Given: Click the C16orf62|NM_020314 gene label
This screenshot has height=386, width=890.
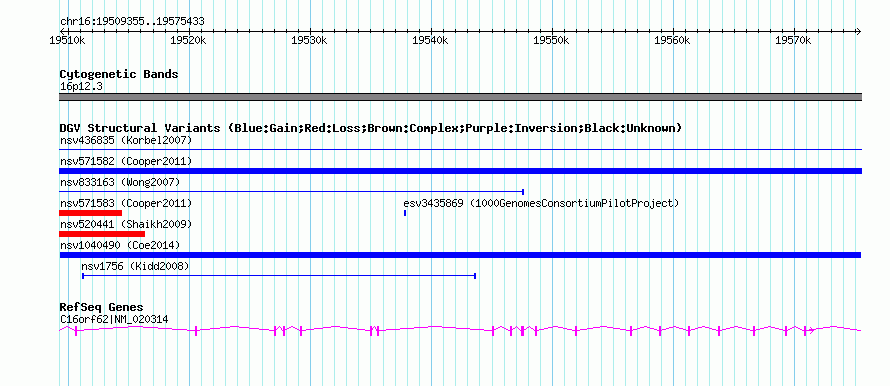Looking at the screenshot, I should [114, 320].
